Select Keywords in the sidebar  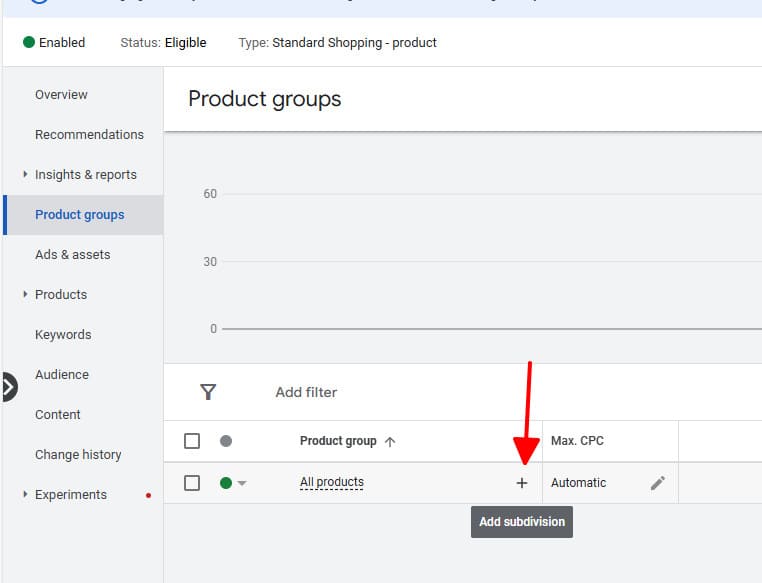click(x=63, y=334)
